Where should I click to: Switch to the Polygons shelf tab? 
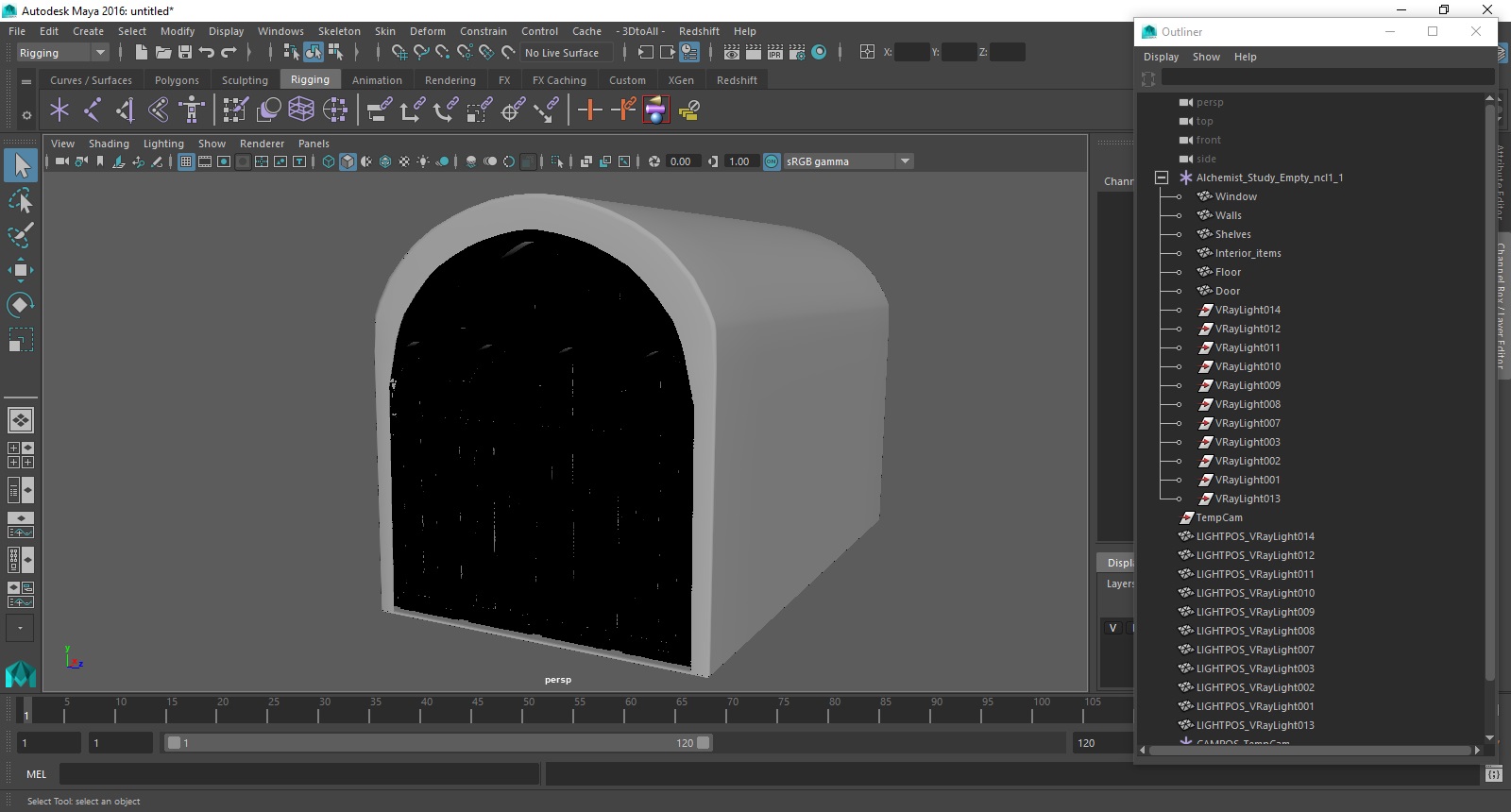click(177, 80)
